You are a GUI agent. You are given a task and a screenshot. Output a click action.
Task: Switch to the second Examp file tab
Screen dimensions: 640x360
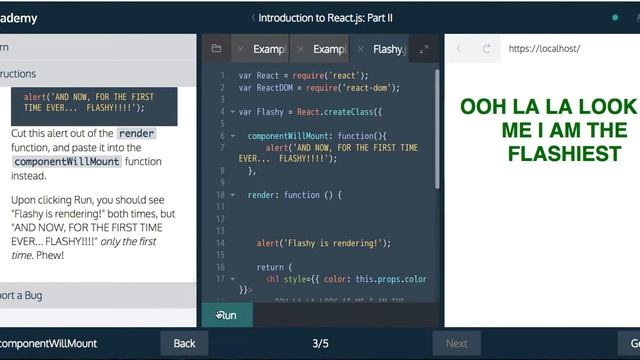pyautogui.click(x=329, y=49)
